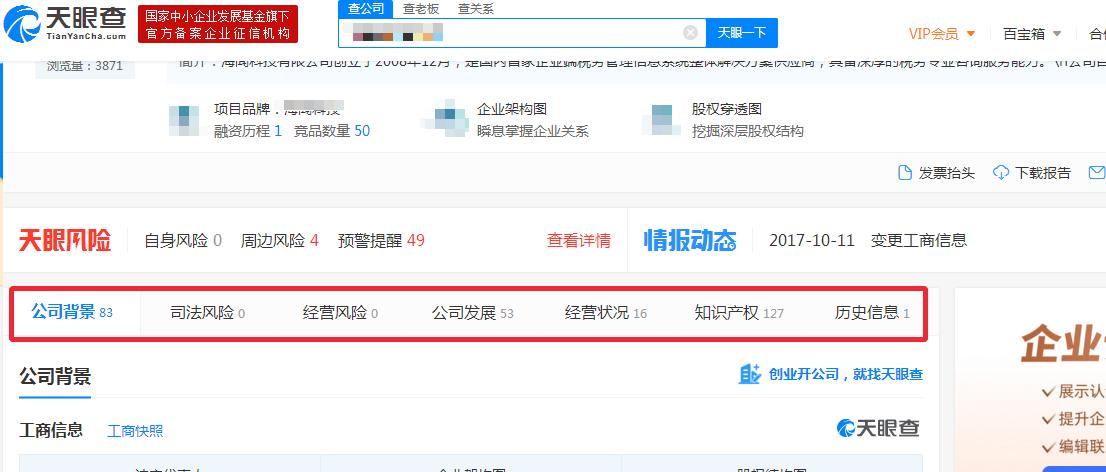
Task: Click the TianYanCha logo
Action: [x=64, y=23]
